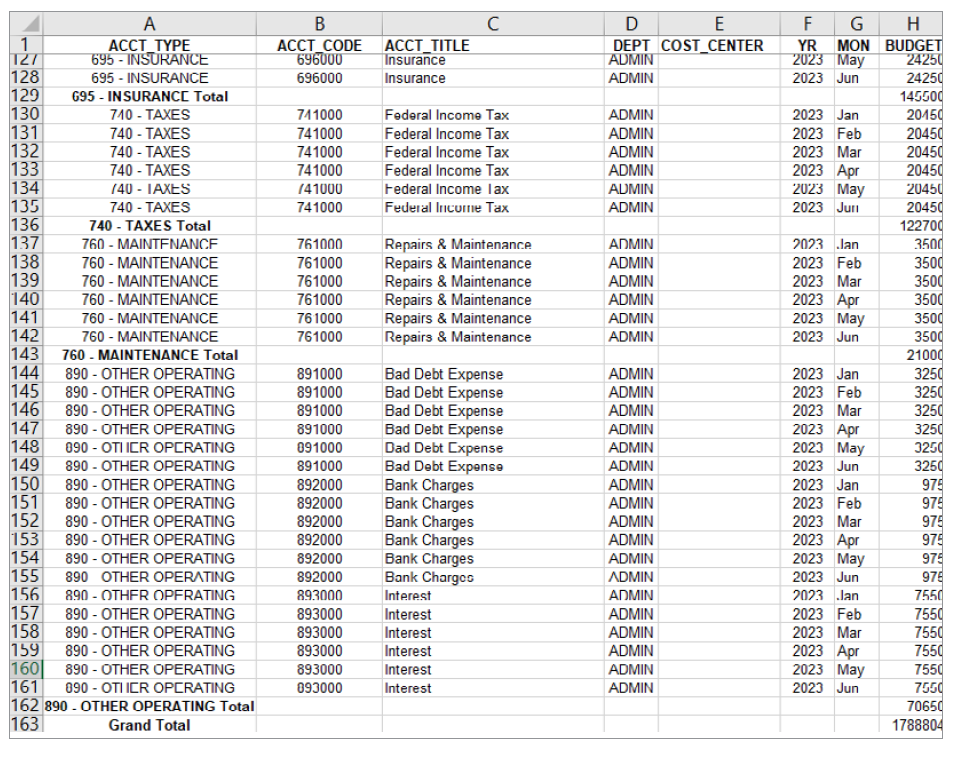Click empty COST_CENTER cell in row 150
The height and width of the screenshot is (766, 954).
coord(719,485)
